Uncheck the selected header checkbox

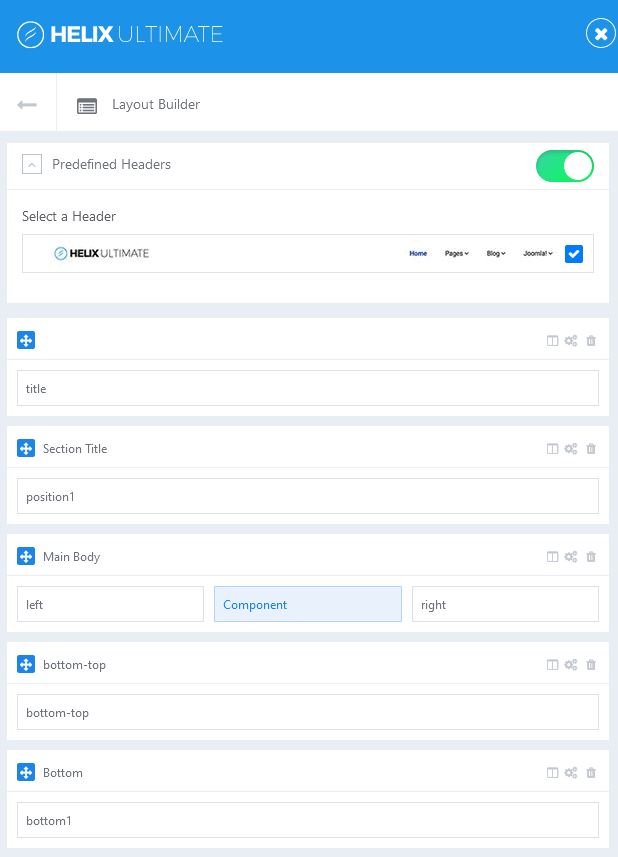click(574, 254)
